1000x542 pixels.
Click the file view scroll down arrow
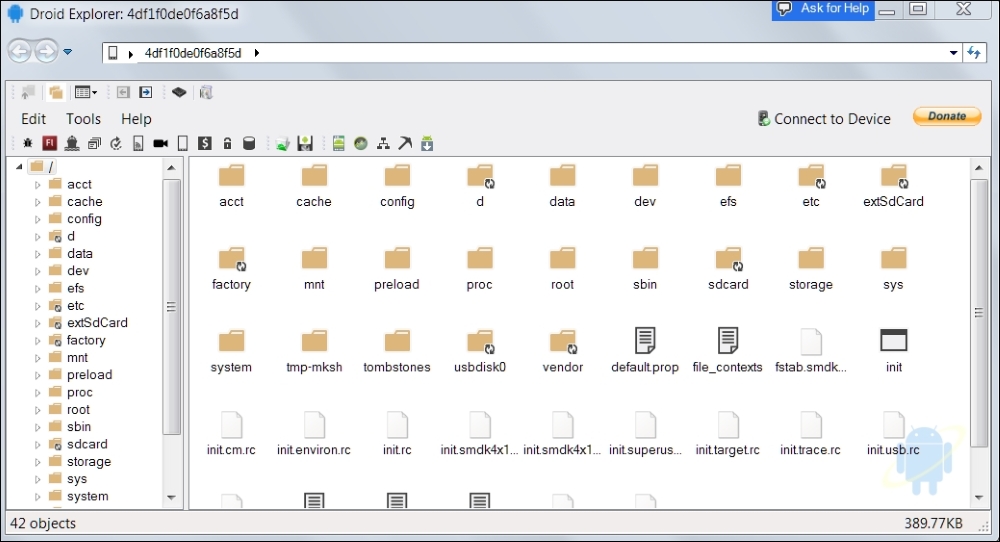pyautogui.click(x=979, y=498)
